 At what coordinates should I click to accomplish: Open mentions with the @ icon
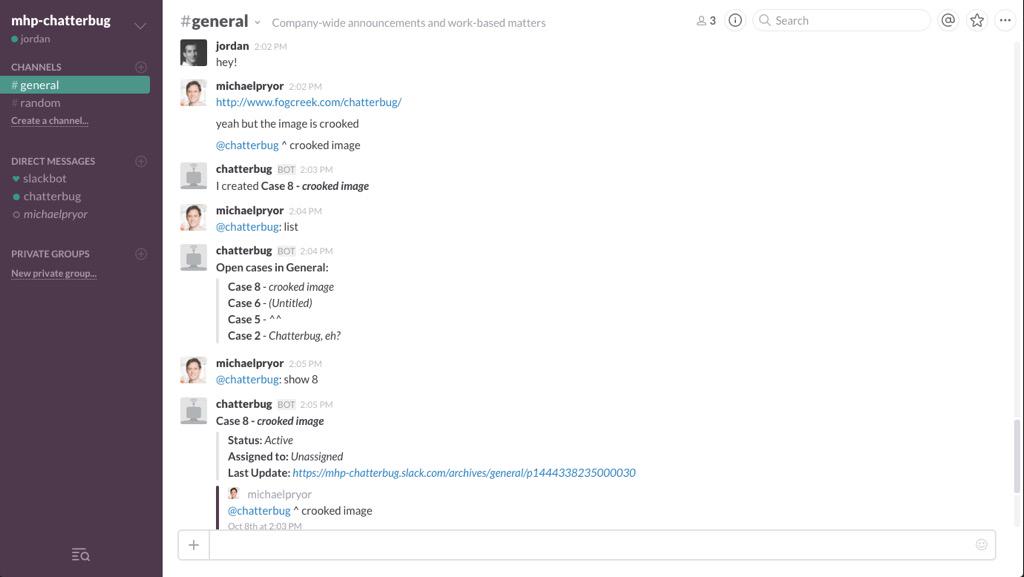(x=948, y=20)
